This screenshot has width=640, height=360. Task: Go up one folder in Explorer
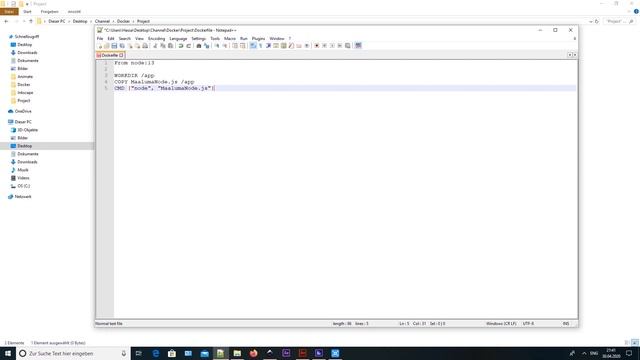pyautogui.click(x=31, y=21)
